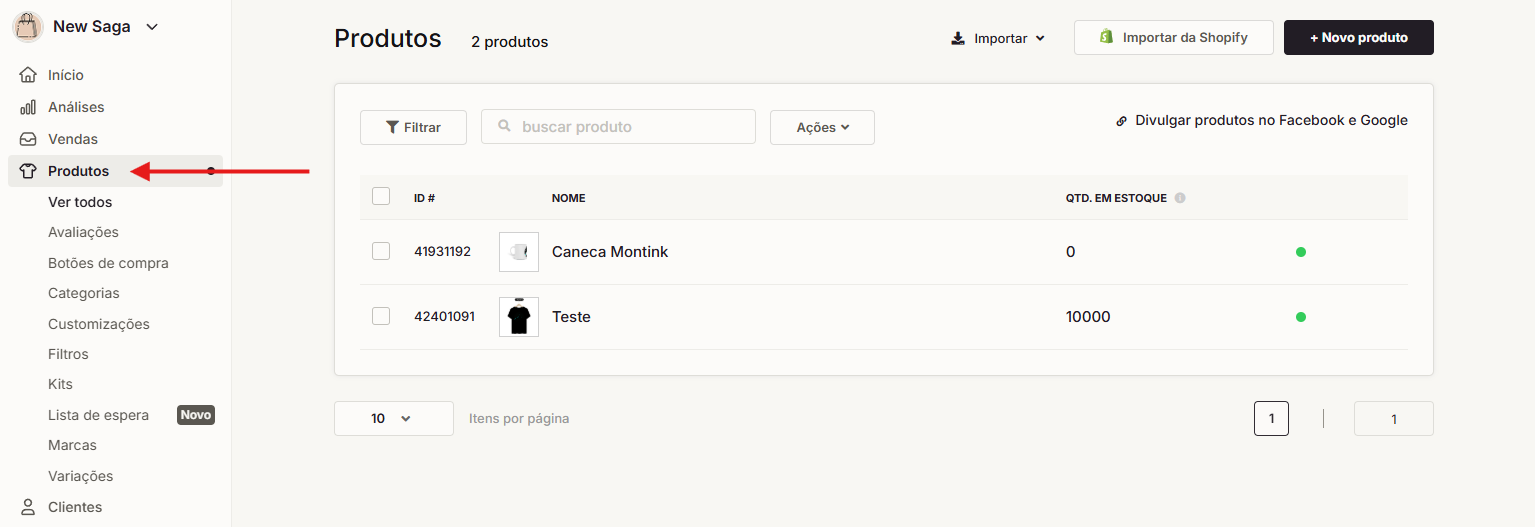Viewport: 1535px width, 527px height.
Task: Click the buscar produto search field
Action: pyautogui.click(x=630, y=127)
